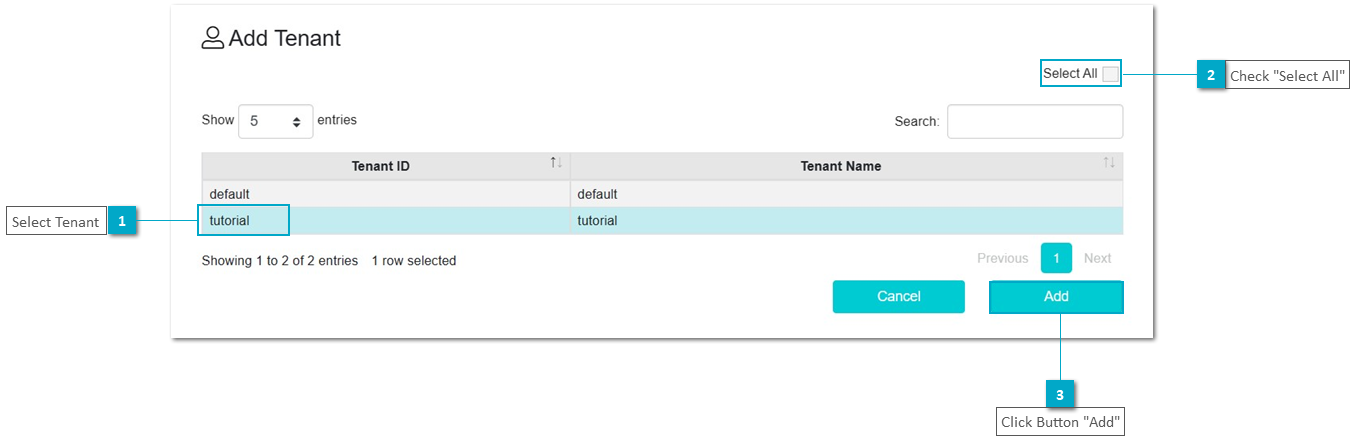This screenshot has height=448, width=1361.
Task: Click the Add Tenant user icon
Action: point(213,38)
